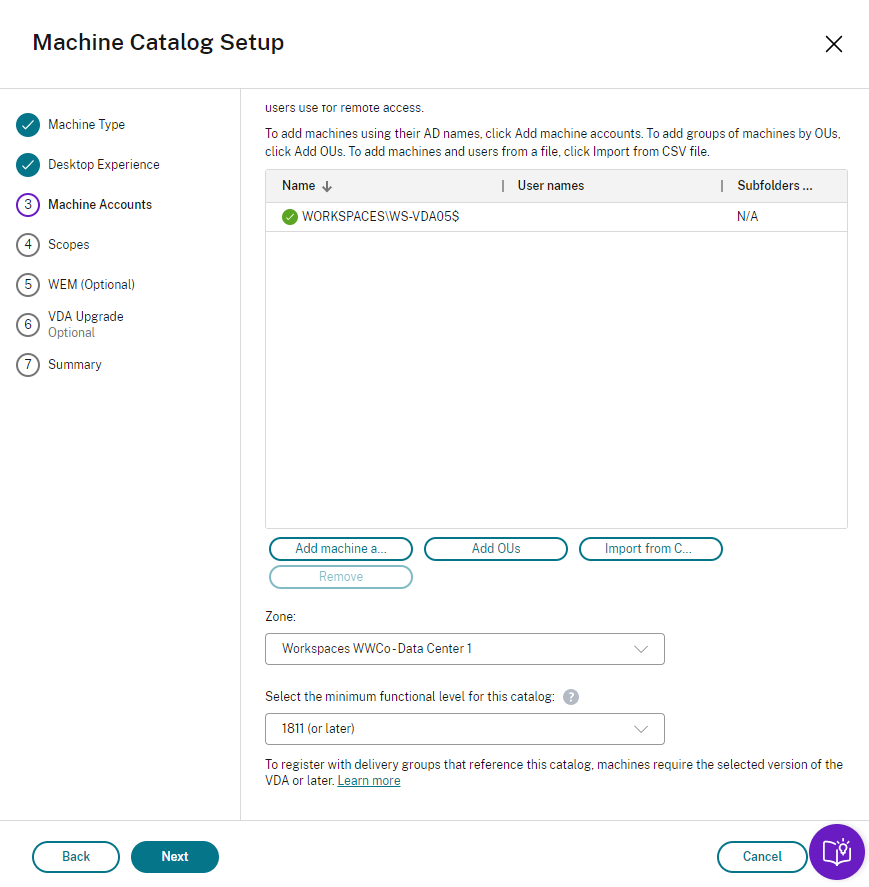Click Import from CSV file button
The height and width of the screenshot is (887, 869).
(650, 549)
